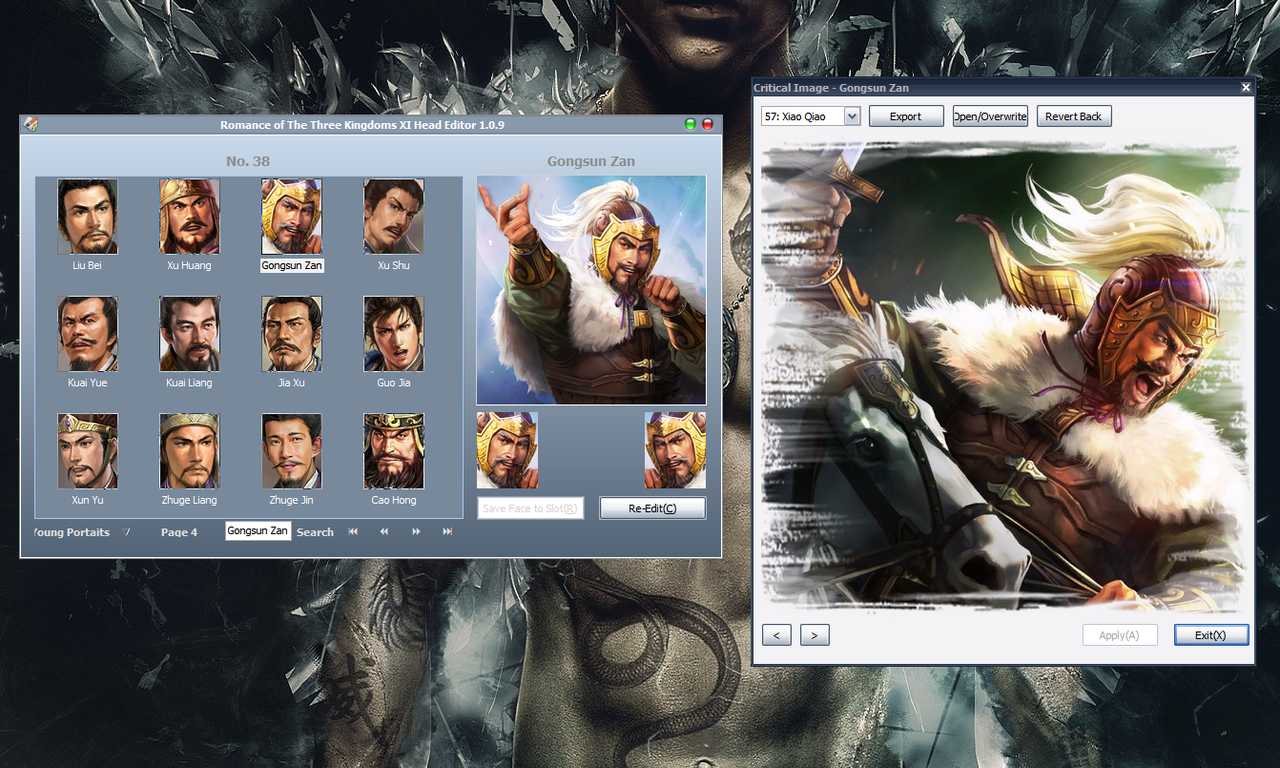Click the red button in Head Editor title bar
1280x768 pixels.
tap(708, 125)
